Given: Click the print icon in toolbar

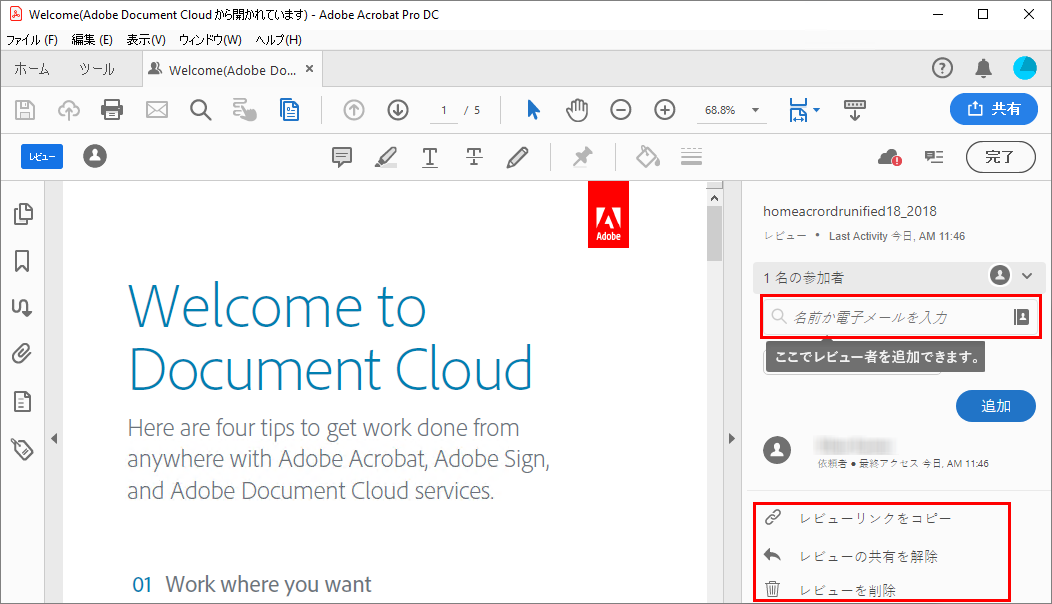Looking at the screenshot, I should pyautogui.click(x=112, y=110).
